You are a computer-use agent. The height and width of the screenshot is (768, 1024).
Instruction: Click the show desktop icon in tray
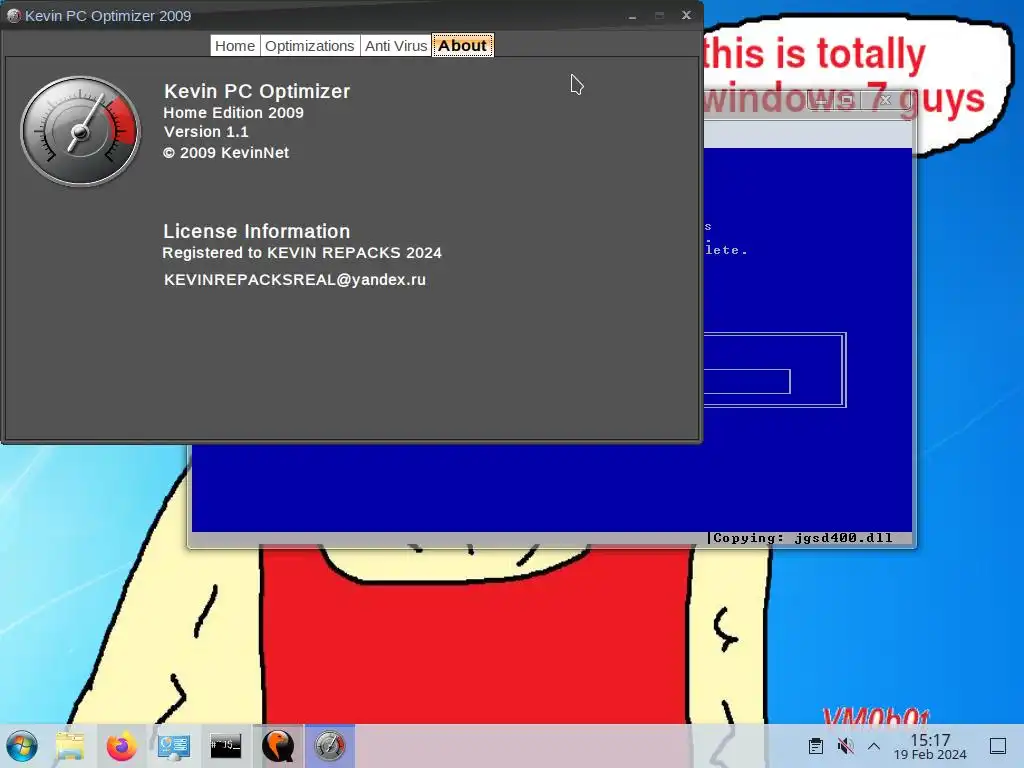(x=998, y=746)
